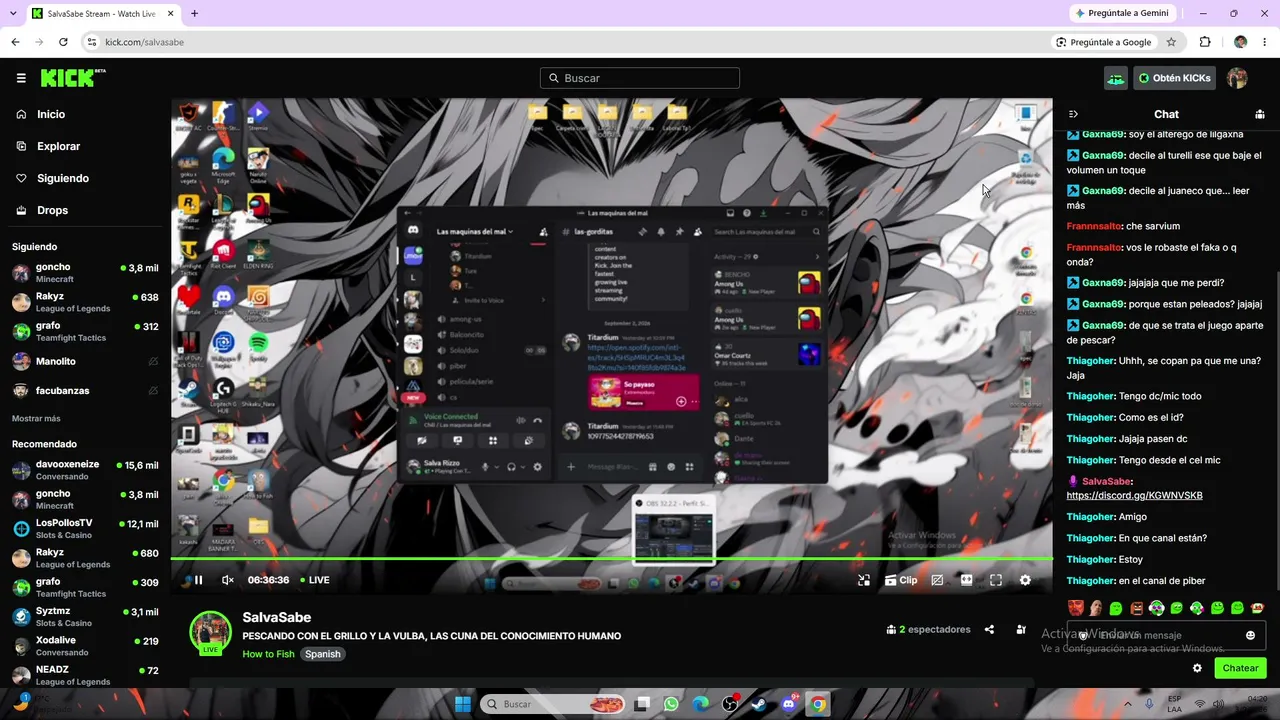1280x720 pixels.
Task: Click Frannnsalto username on 'che sarvium' message
Action: tap(1094, 226)
